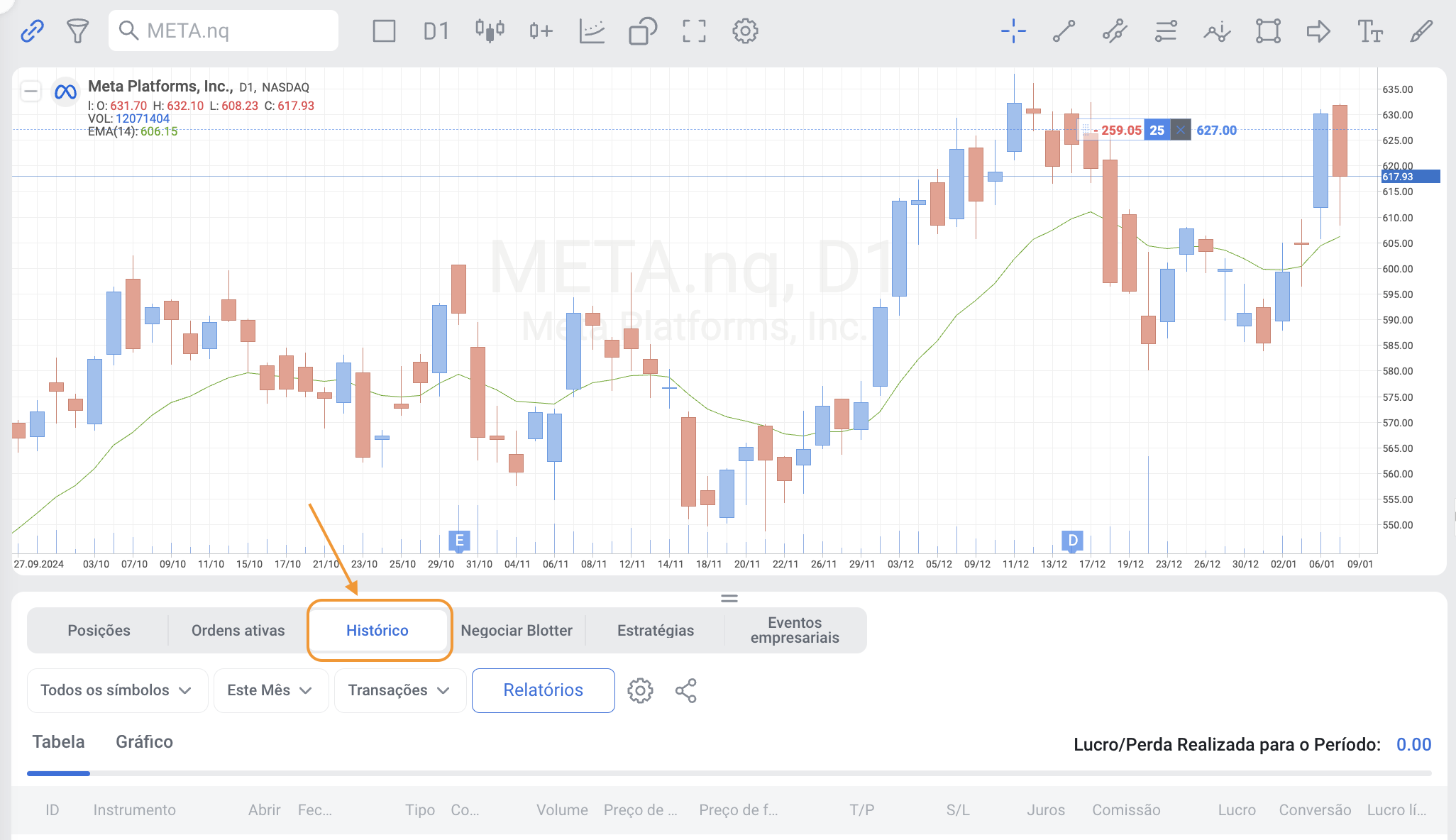Open the Estratégias tab

655,631
